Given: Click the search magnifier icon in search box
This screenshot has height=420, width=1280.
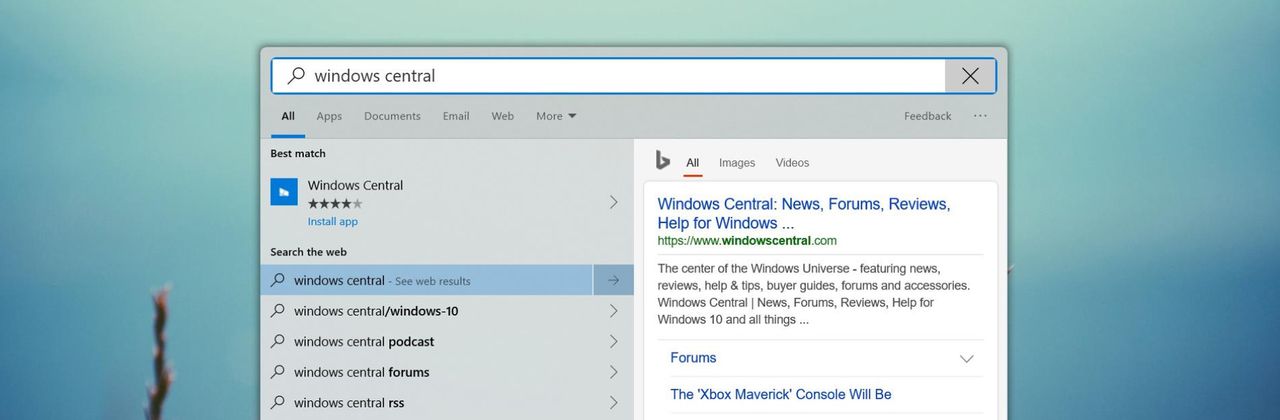Looking at the screenshot, I should click(296, 75).
